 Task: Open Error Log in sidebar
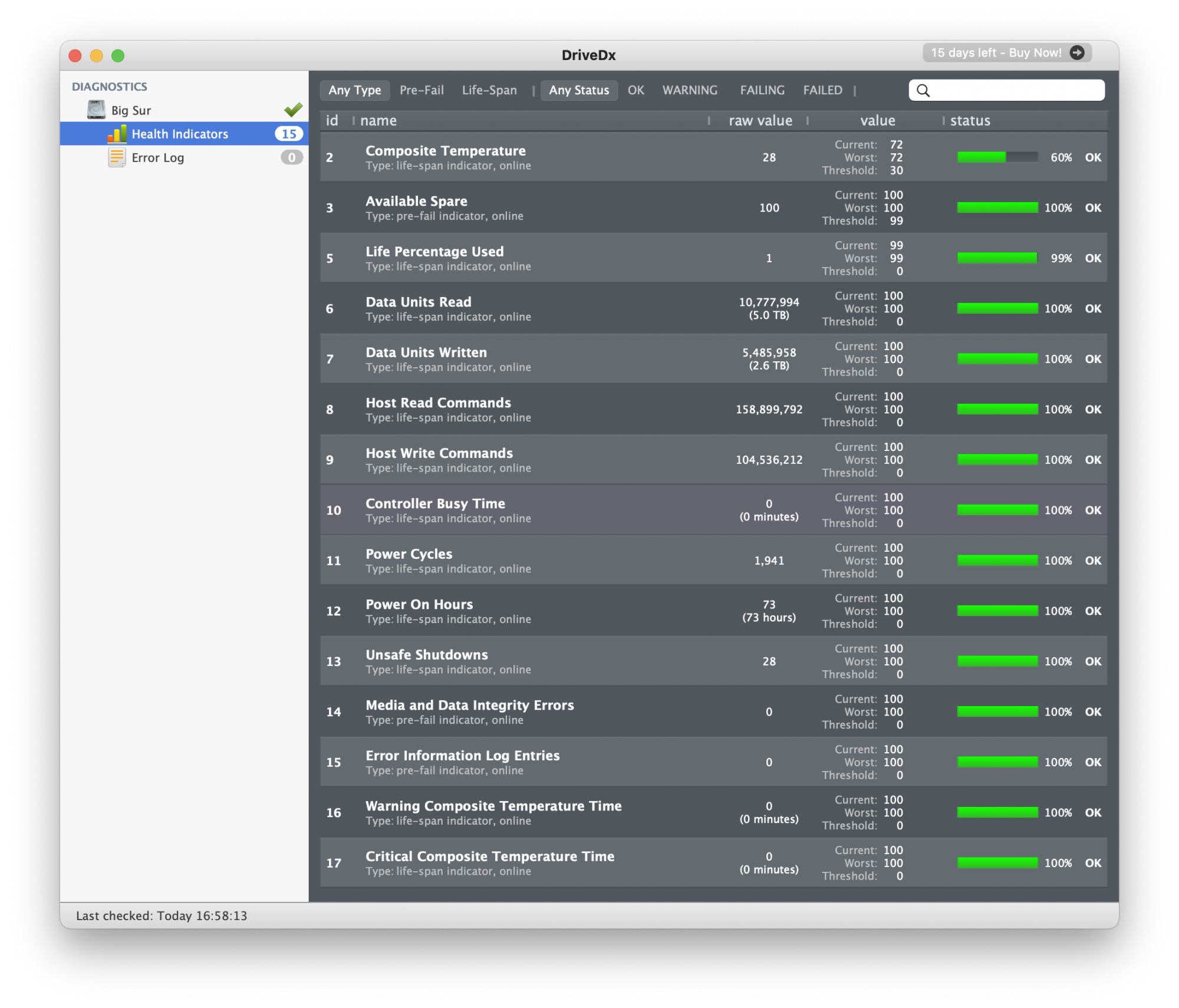(184, 157)
